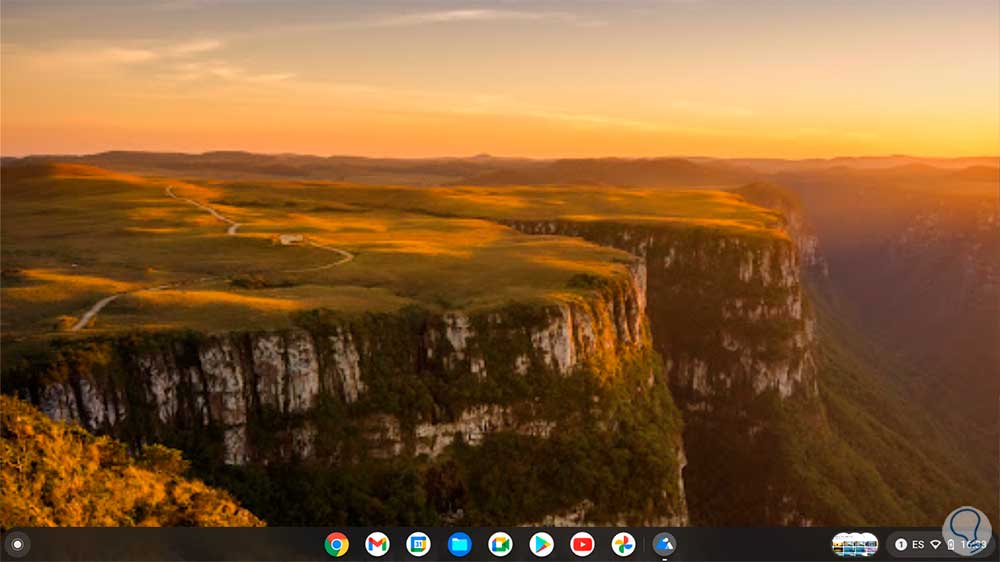The height and width of the screenshot is (562, 1000).
Task: Open Gmail from the shelf
Action: coord(378,544)
